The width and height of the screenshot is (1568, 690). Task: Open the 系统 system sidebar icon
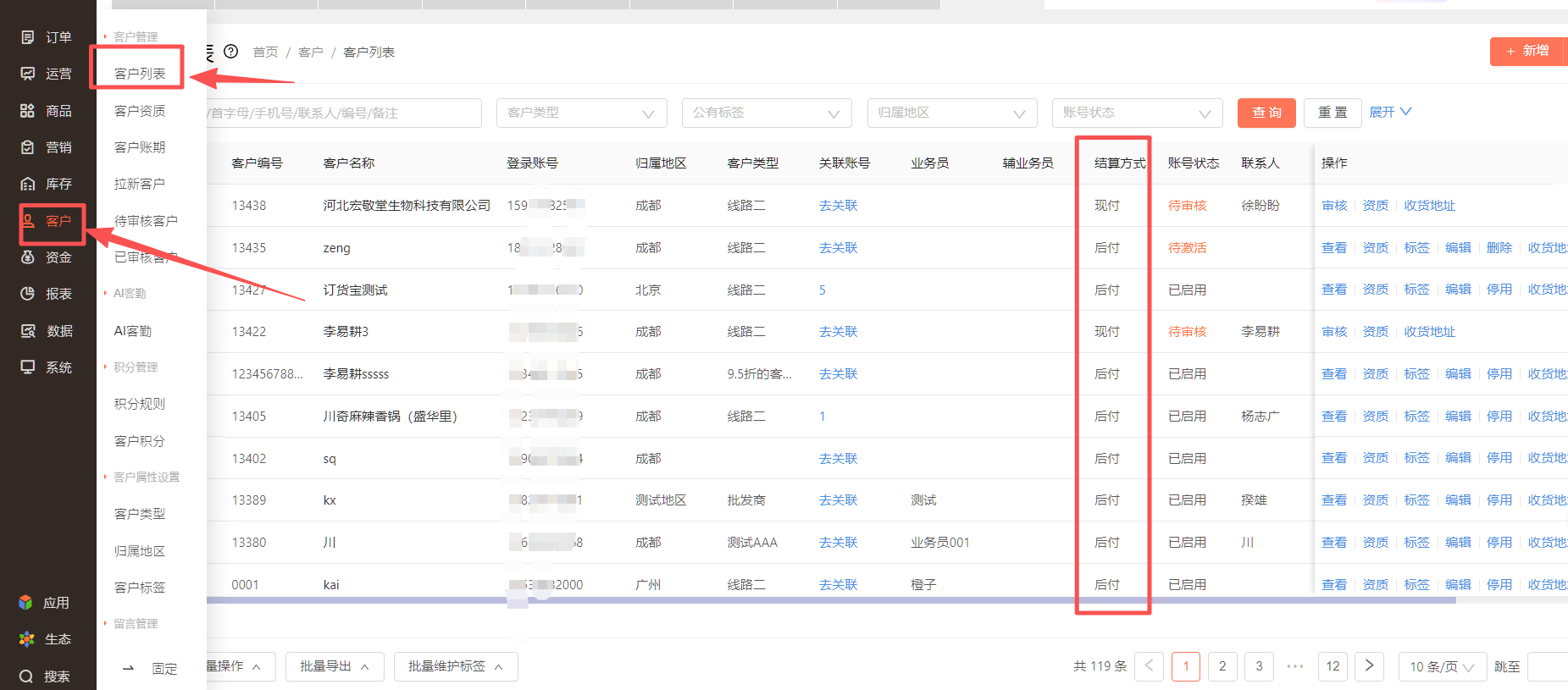(x=28, y=367)
